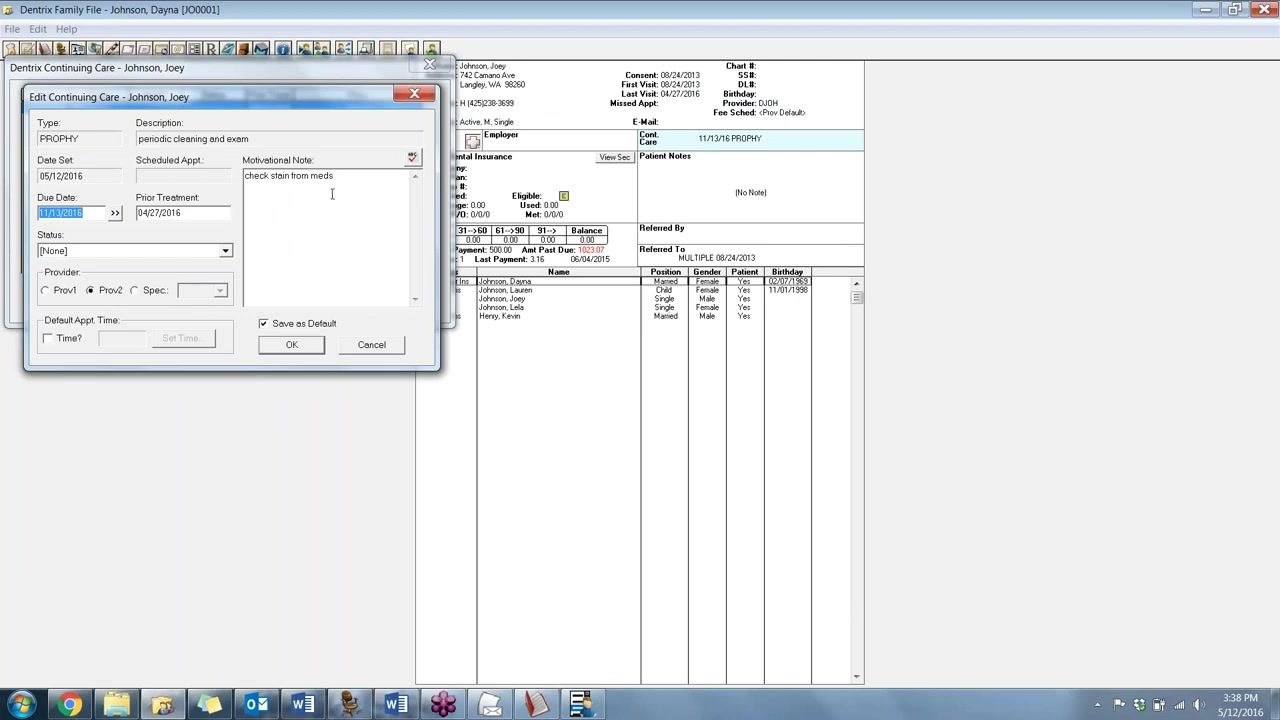Uncheck Save as Default
Image resolution: width=1280 pixels, height=720 pixels.
263,323
